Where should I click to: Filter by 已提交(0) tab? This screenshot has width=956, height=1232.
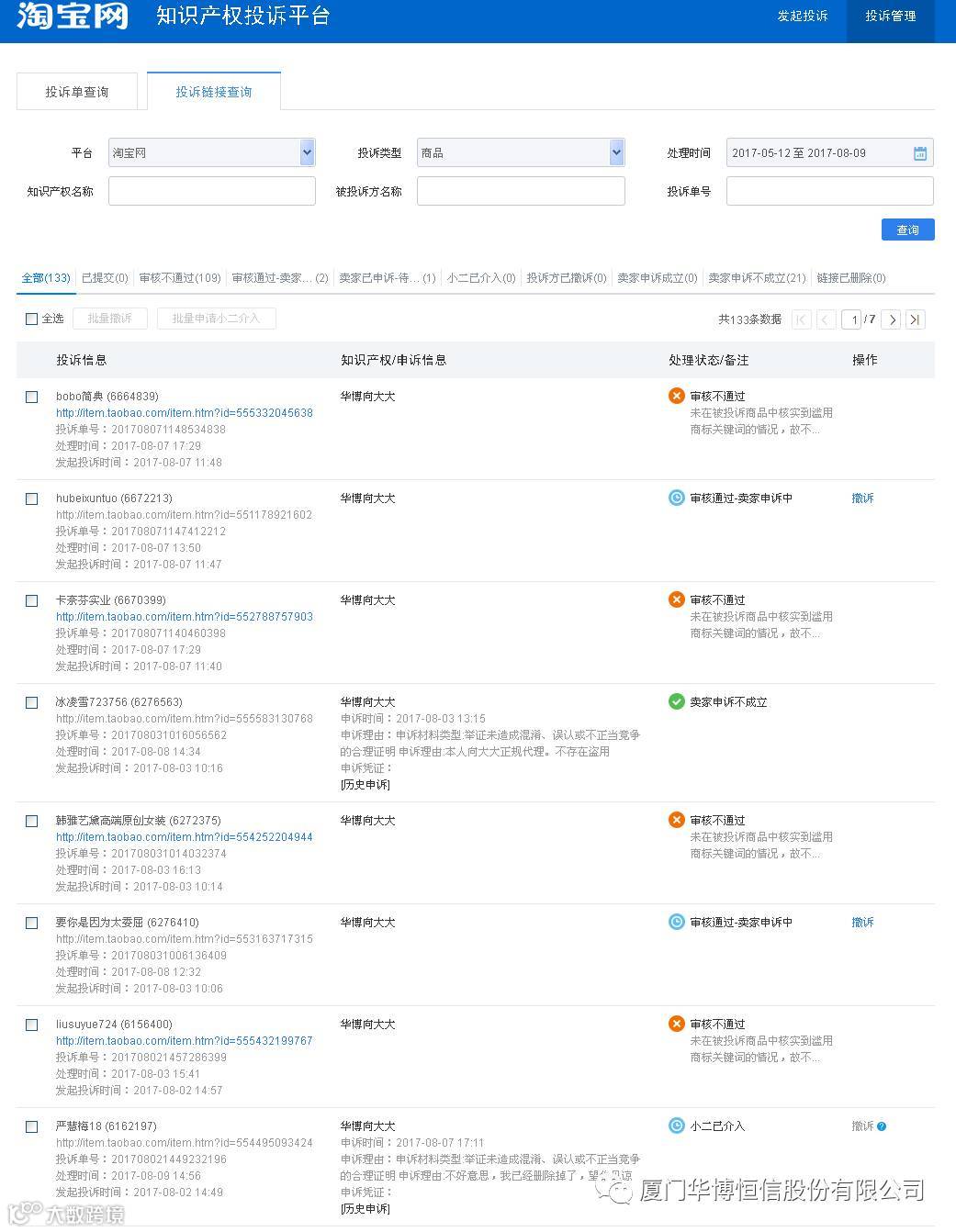pyautogui.click(x=105, y=278)
